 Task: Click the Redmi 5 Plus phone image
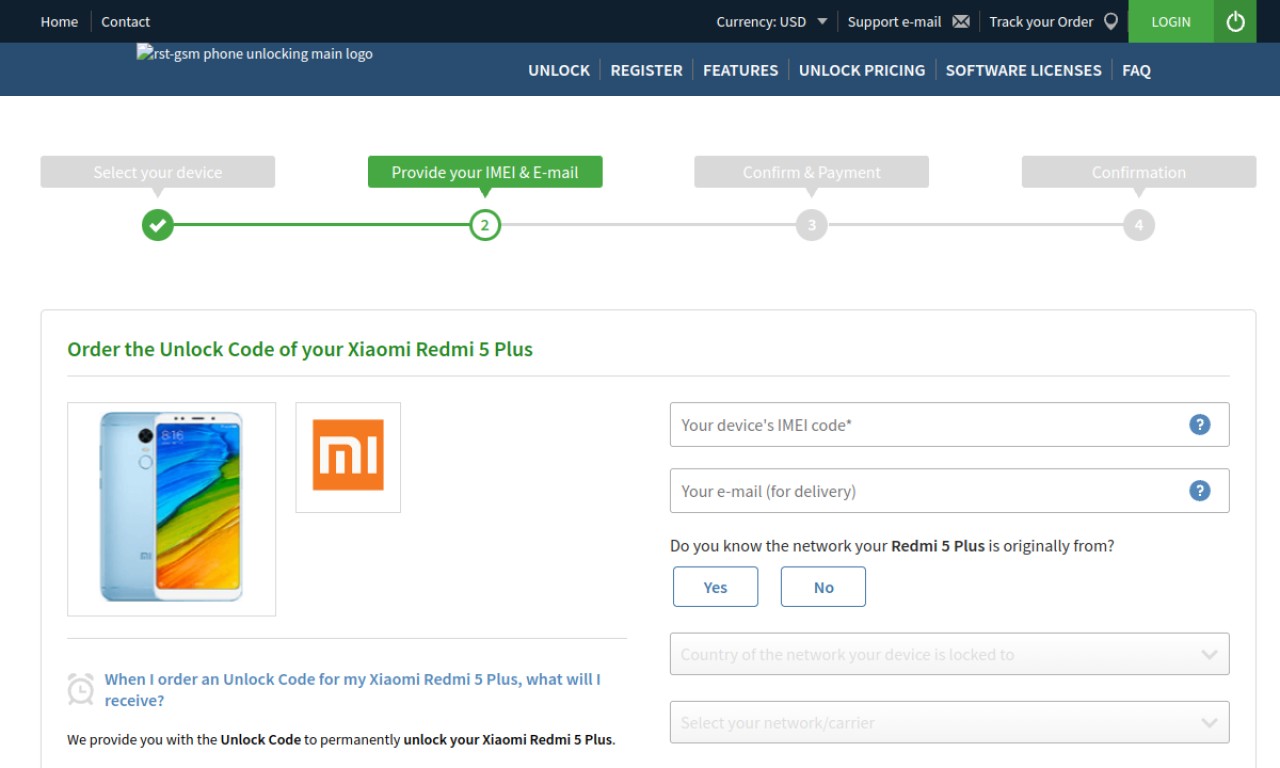pyautogui.click(x=171, y=508)
